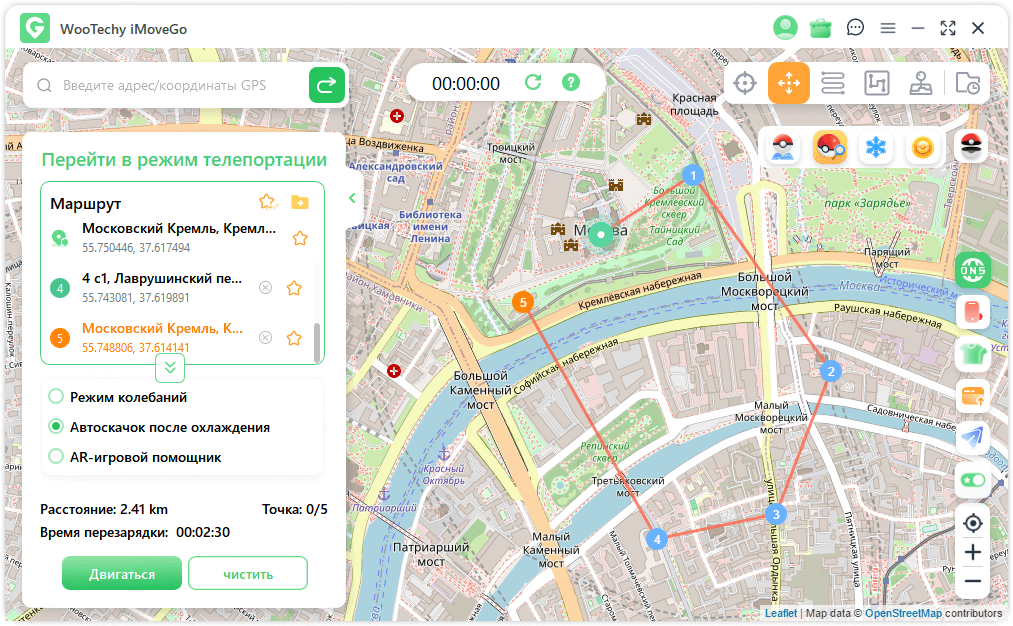Select the paper-plane icon on right sidebar
Viewport: 1013px width, 626px height.
[x=972, y=437]
